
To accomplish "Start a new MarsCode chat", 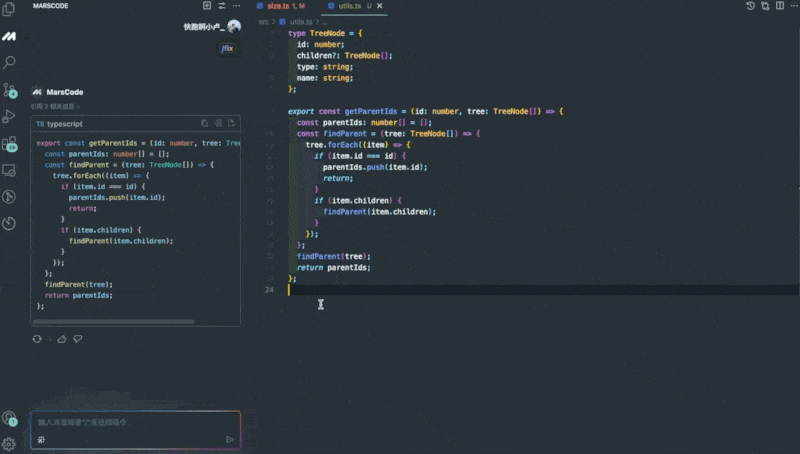I will coord(207,6).
